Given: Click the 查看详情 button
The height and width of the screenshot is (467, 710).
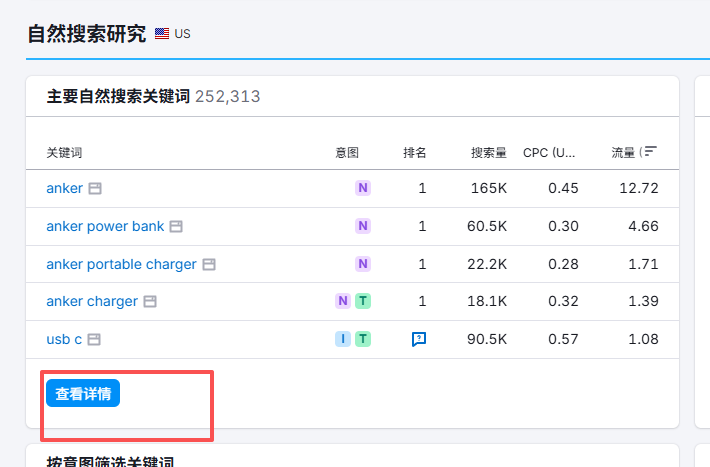Looking at the screenshot, I should click(83, 394).
